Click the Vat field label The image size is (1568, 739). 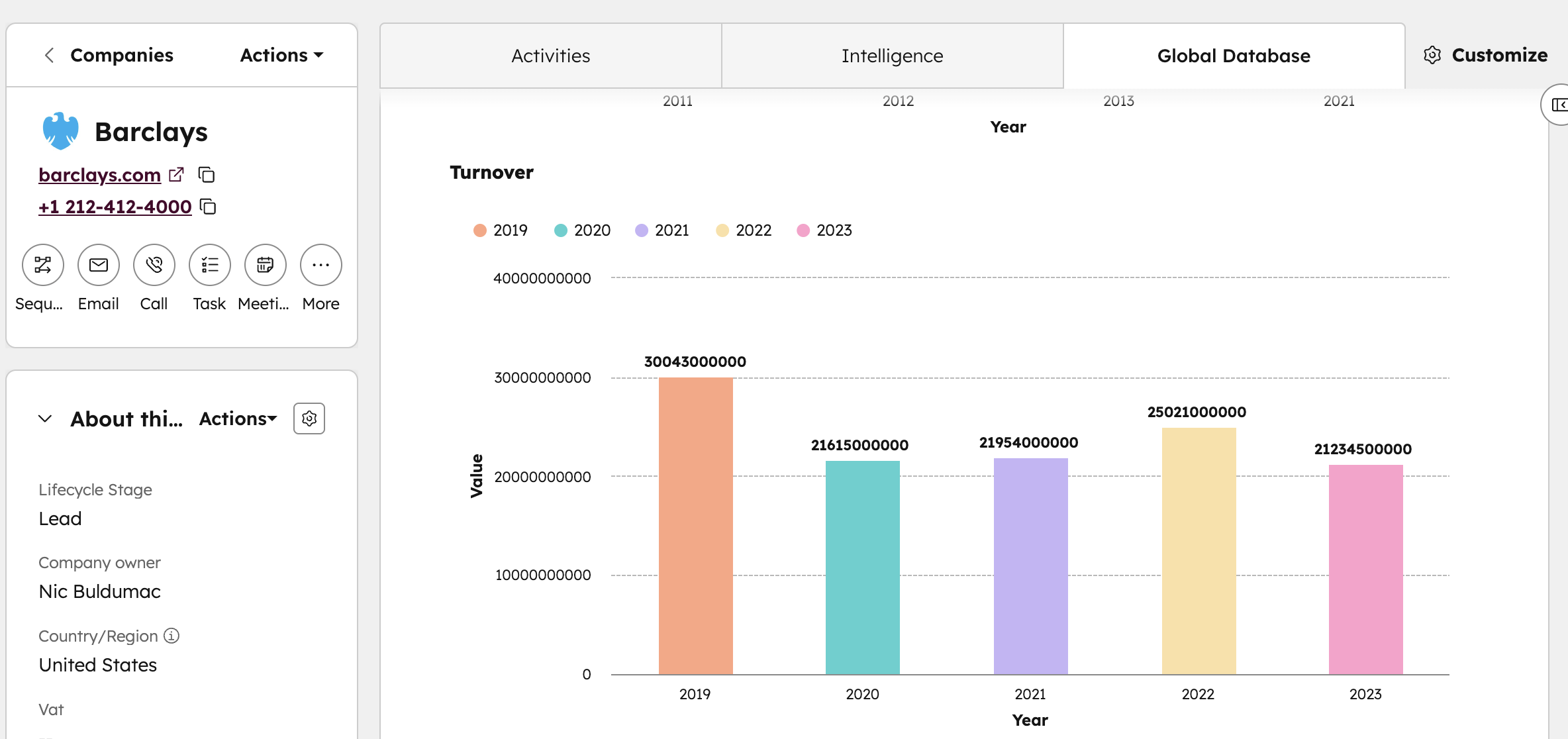coord(51,709)
